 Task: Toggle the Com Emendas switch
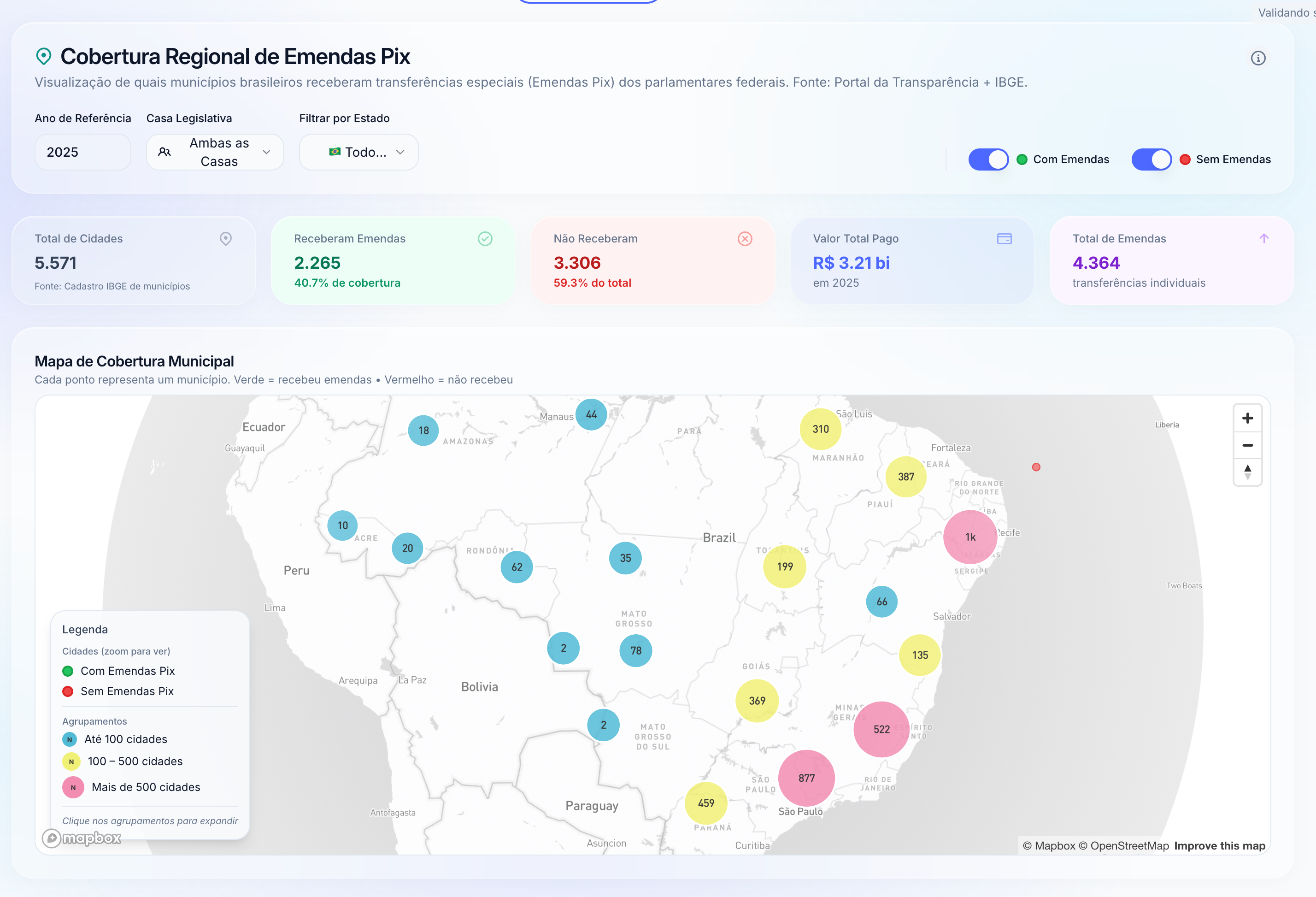(988, 159)
